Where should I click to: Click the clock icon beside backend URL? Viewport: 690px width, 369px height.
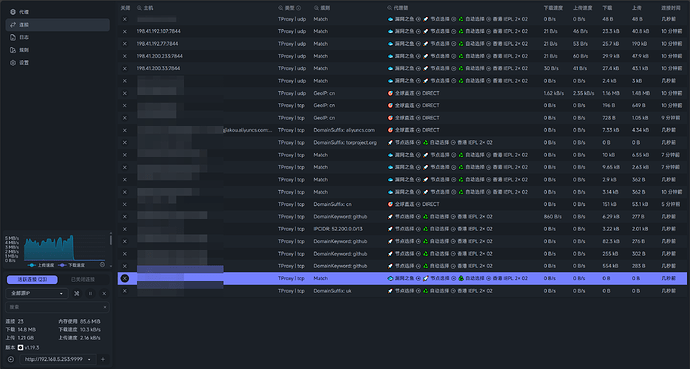11,359
